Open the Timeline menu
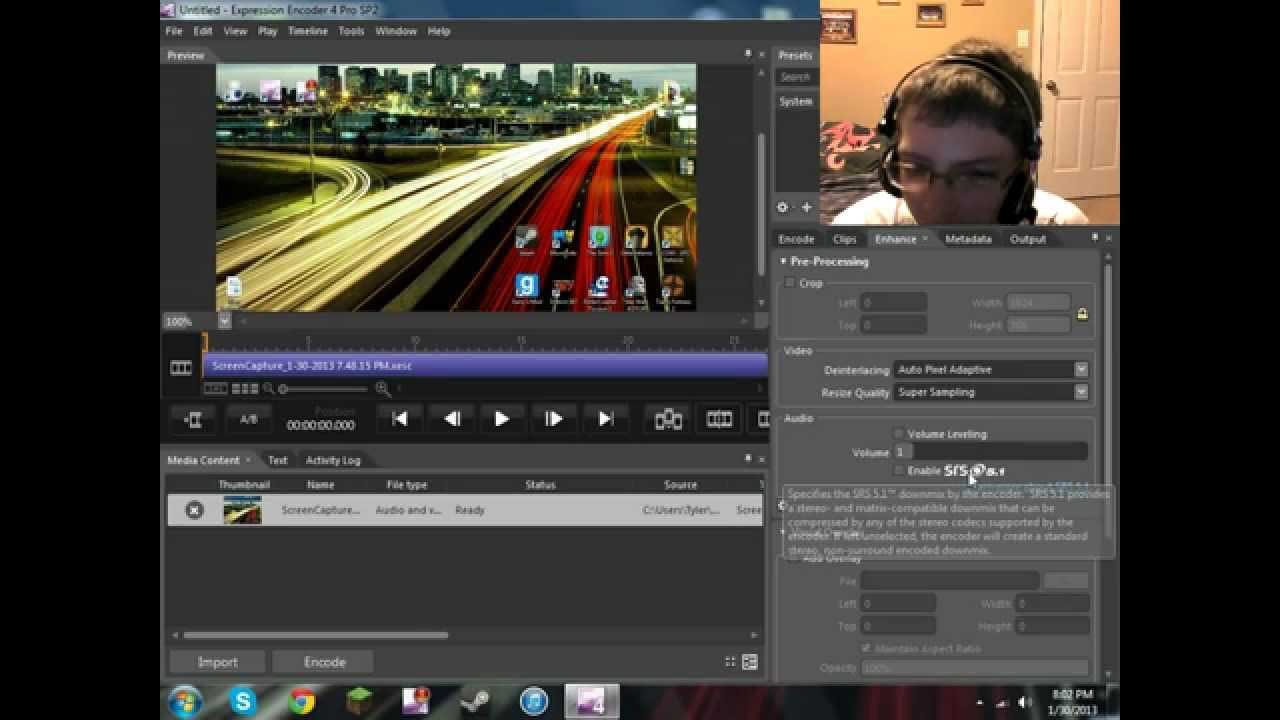This screenshot has width=1280, height=720. 308,31
